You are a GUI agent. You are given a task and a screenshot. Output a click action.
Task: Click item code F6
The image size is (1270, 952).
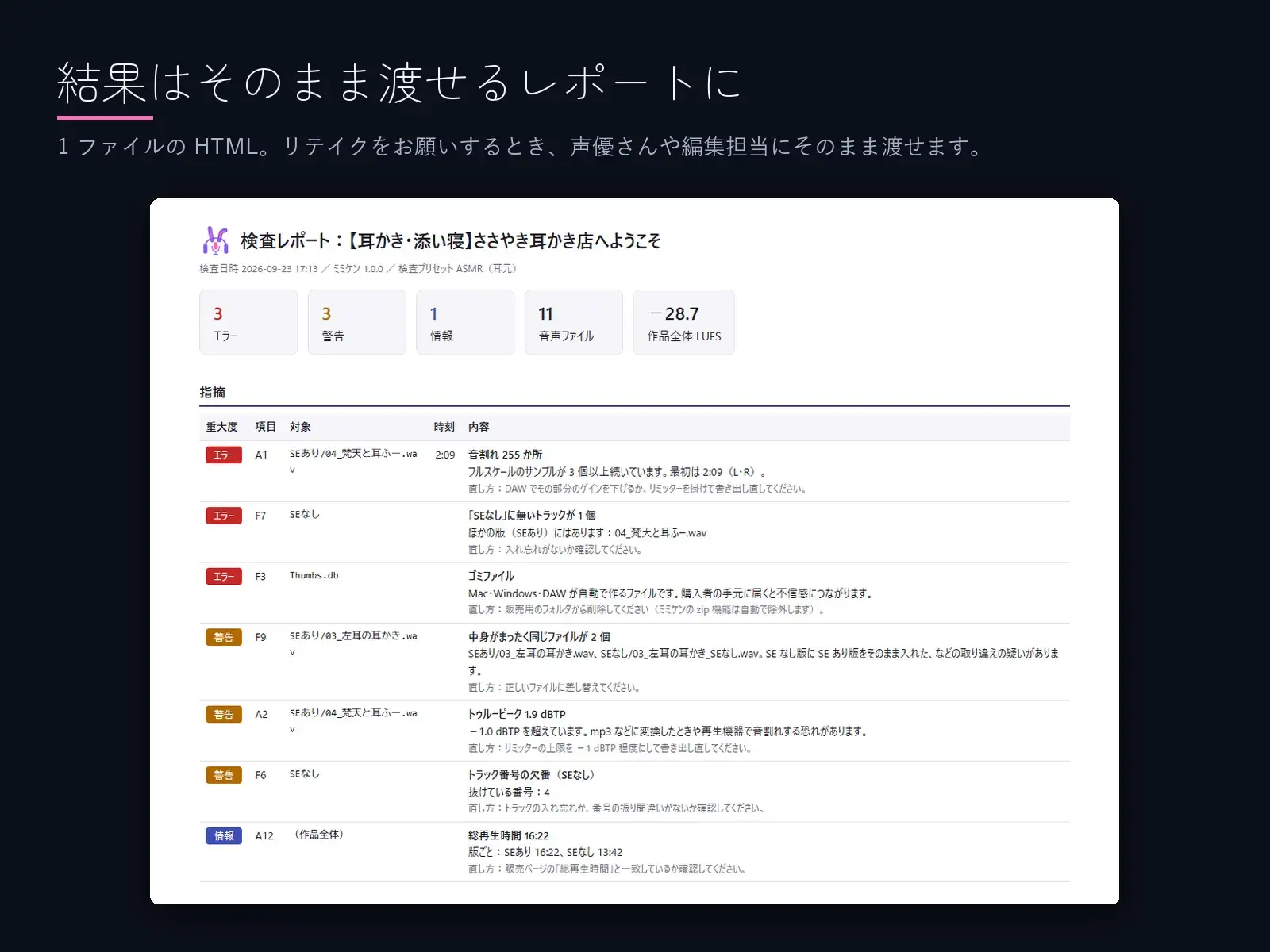pos(260,775)
